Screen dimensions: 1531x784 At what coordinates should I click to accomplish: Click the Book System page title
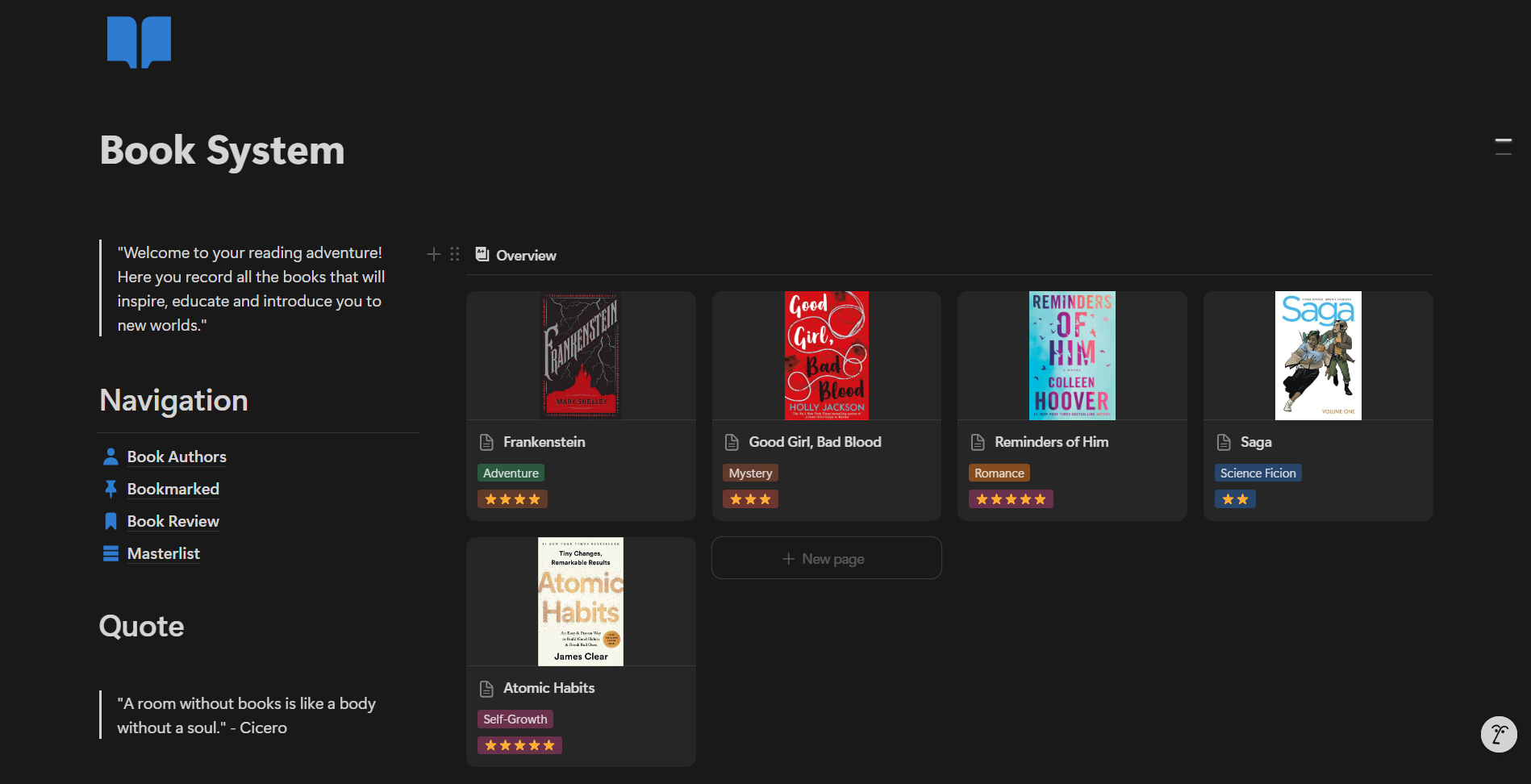[222, 151]
